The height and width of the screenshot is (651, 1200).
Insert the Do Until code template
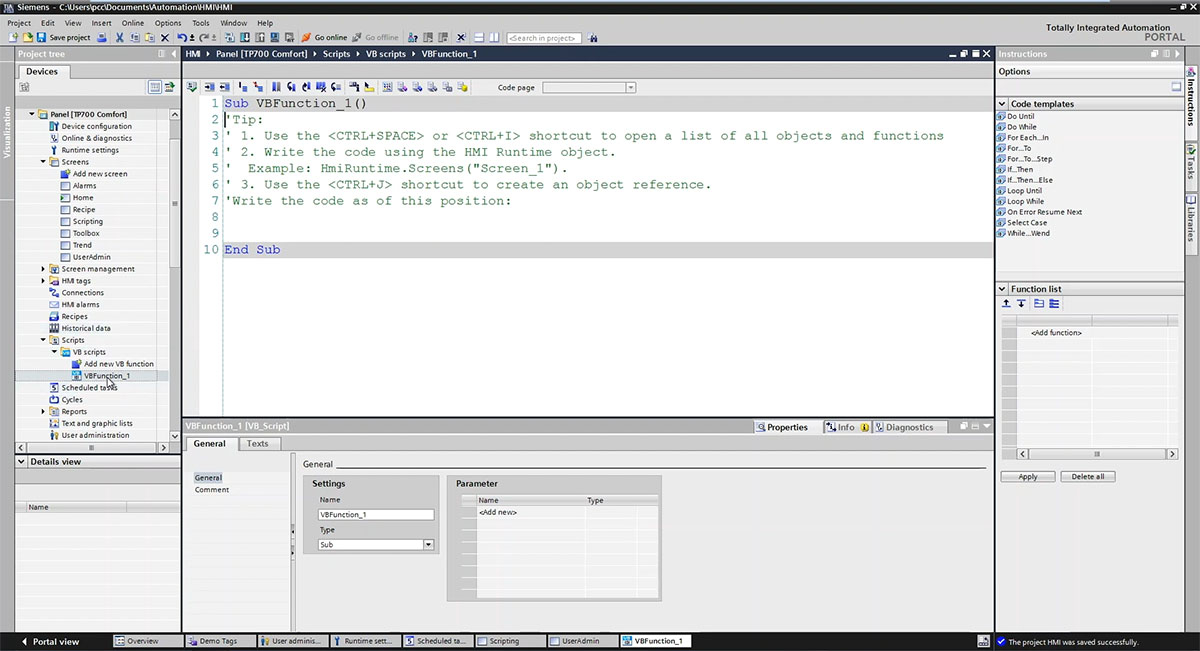1016,116
